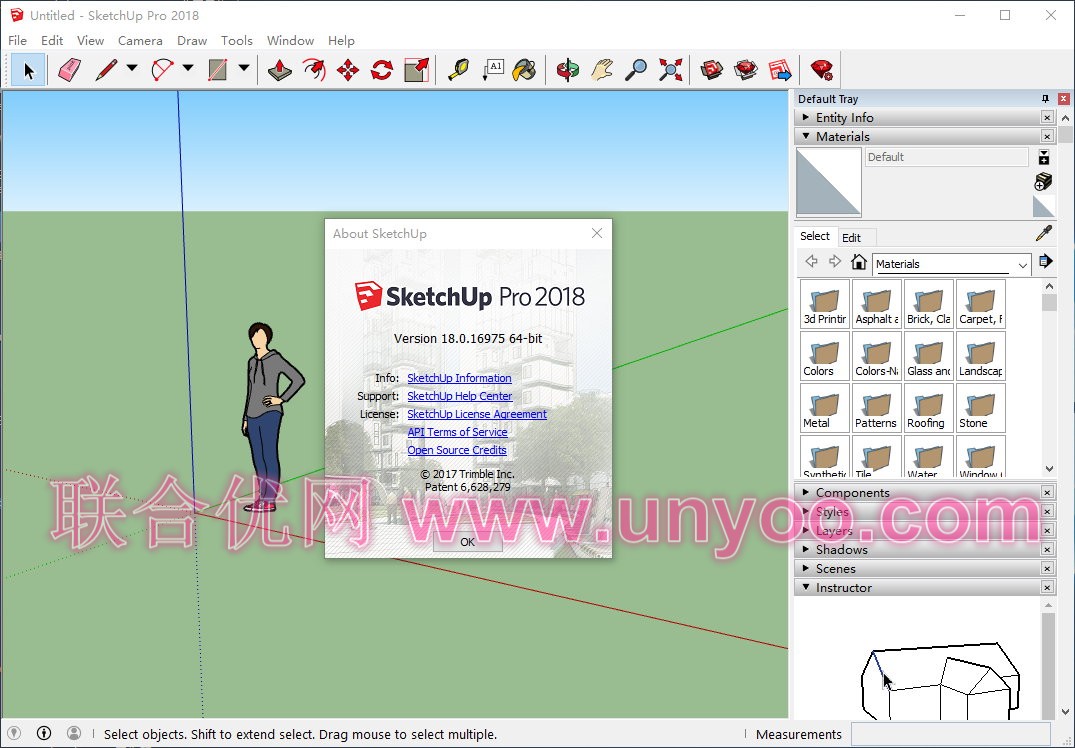Select the Arc tool
This screenshot has height=748, width=1075.
(162, 70)
